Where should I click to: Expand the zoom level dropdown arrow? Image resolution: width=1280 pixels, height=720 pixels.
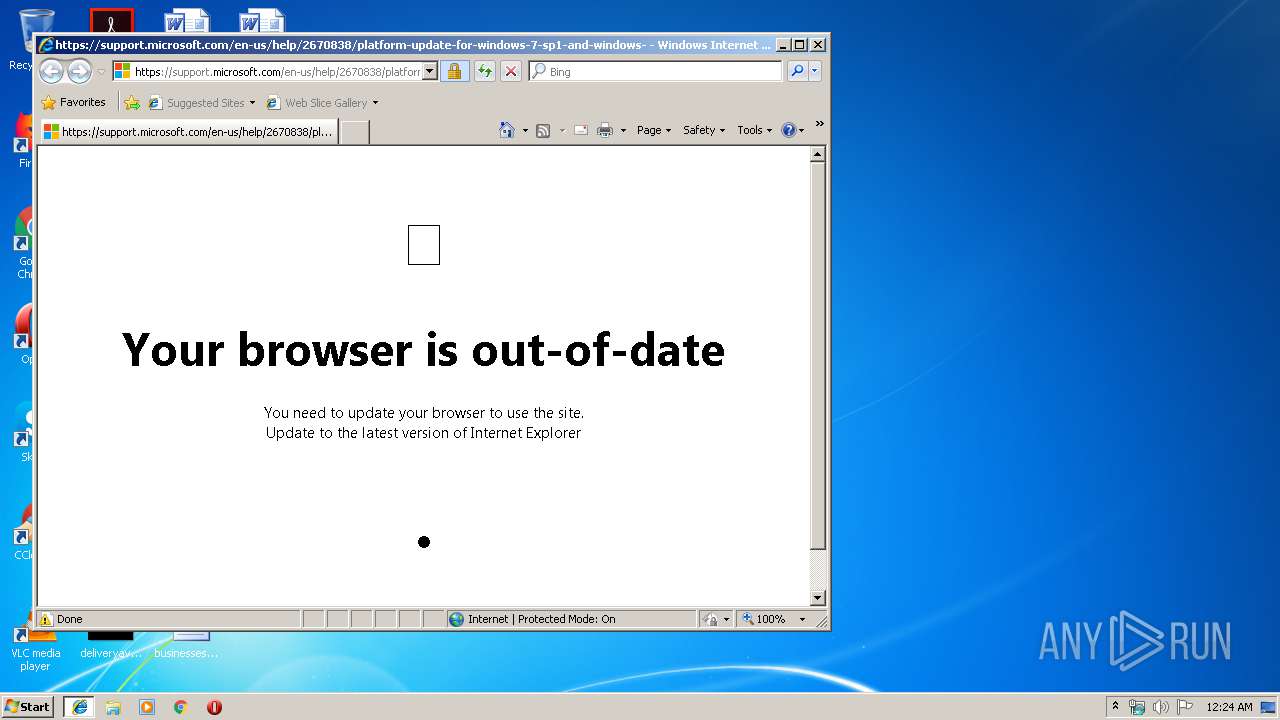point(802,619)
